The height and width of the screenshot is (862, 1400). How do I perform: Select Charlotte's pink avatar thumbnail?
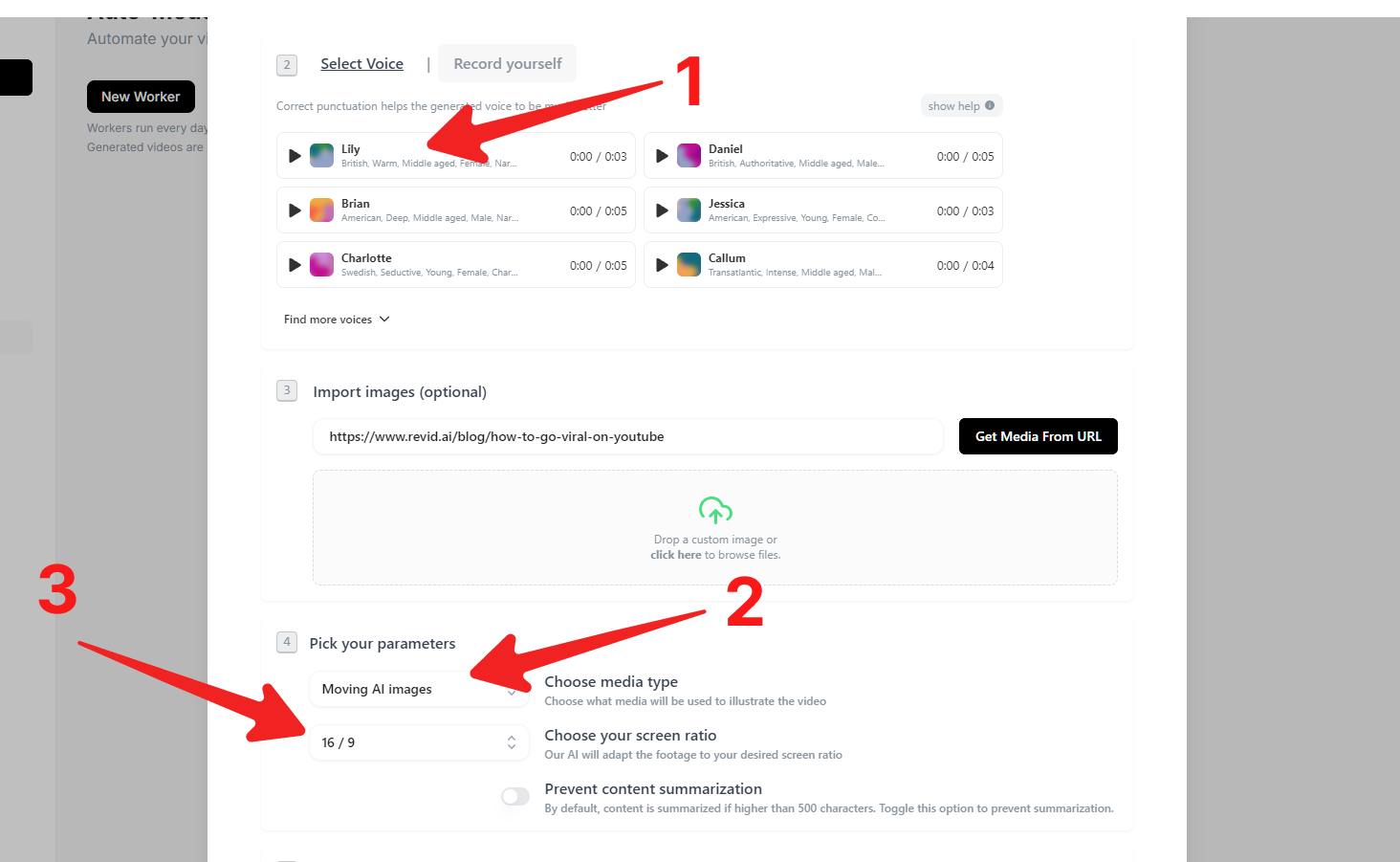(x=322, y=265)
